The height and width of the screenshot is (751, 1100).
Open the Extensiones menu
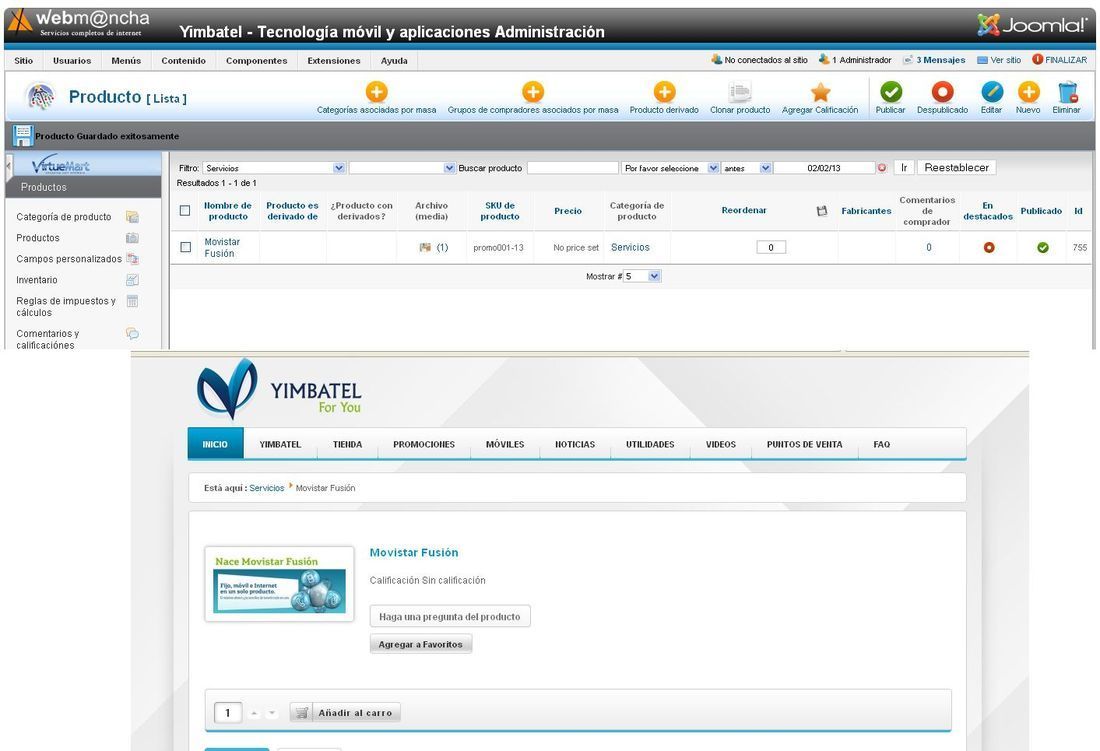334,61
